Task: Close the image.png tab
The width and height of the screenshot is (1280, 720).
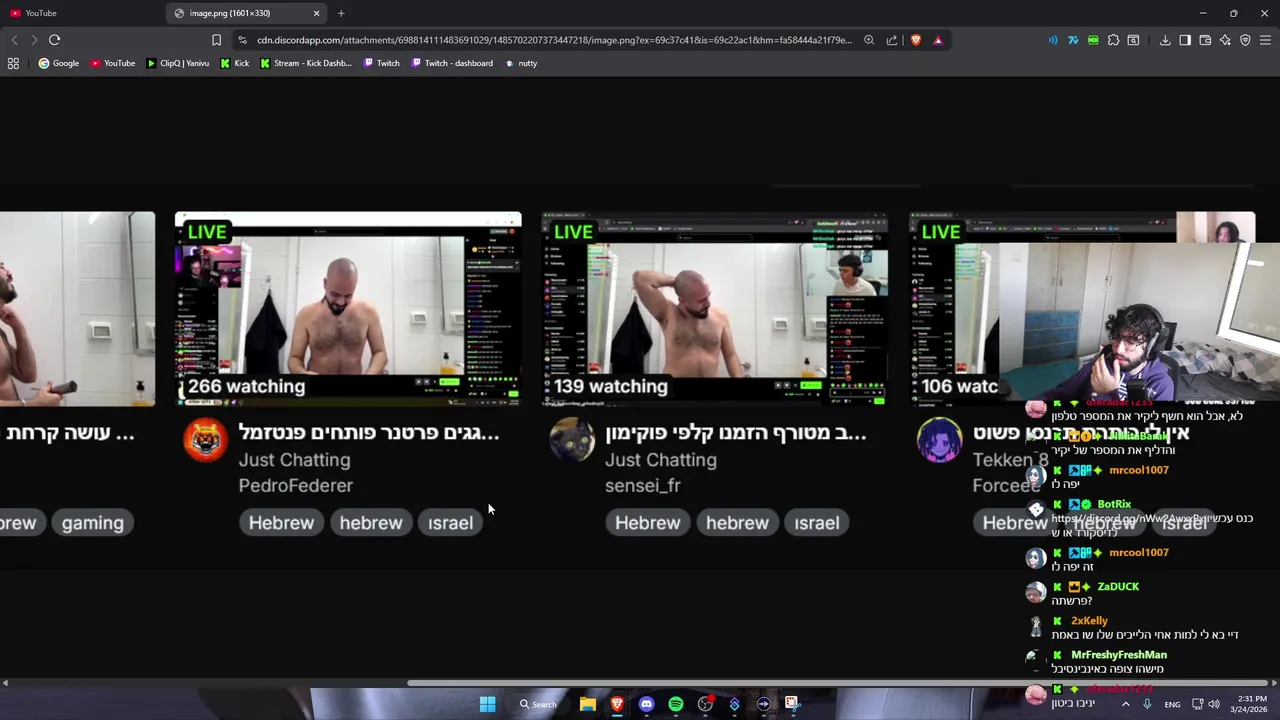Action: [317, 13]
